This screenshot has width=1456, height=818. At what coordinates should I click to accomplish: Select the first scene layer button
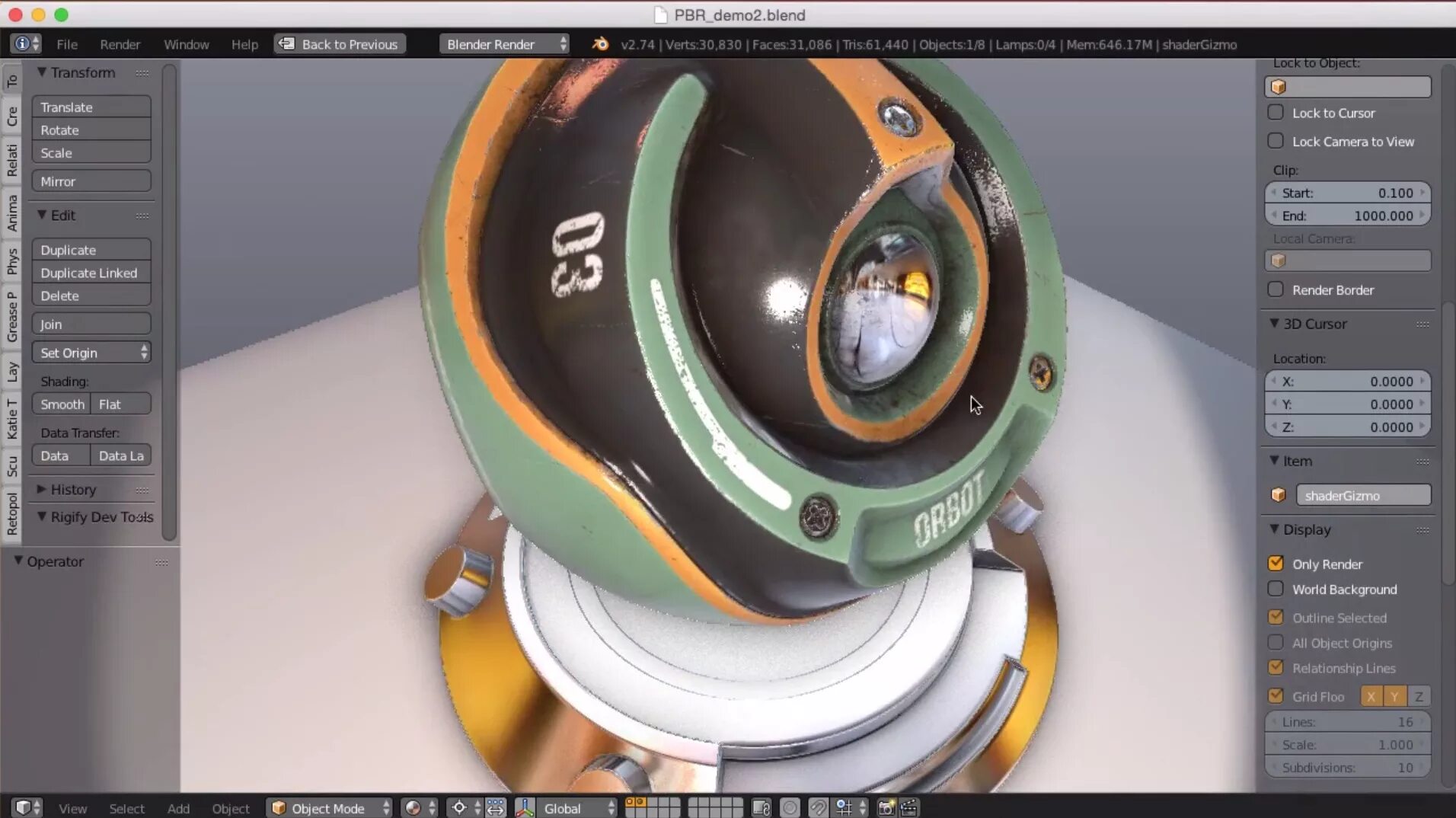tap(630, 802)
